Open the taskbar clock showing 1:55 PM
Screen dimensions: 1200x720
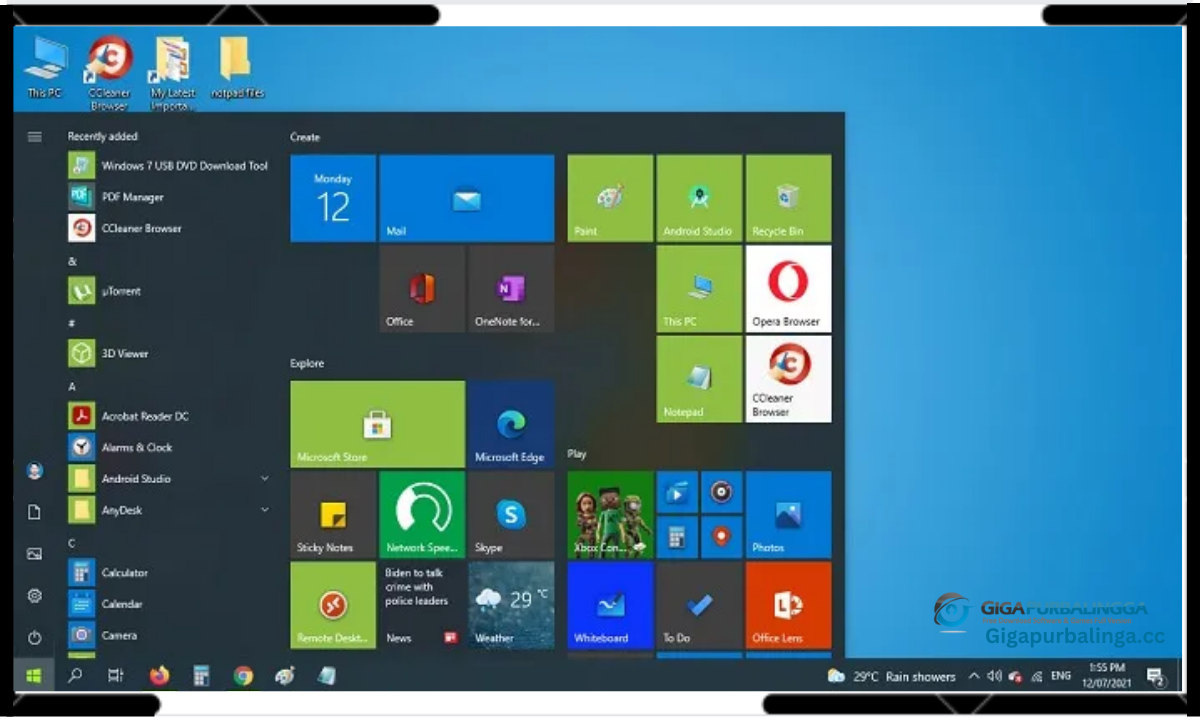tap(1106, 675)
